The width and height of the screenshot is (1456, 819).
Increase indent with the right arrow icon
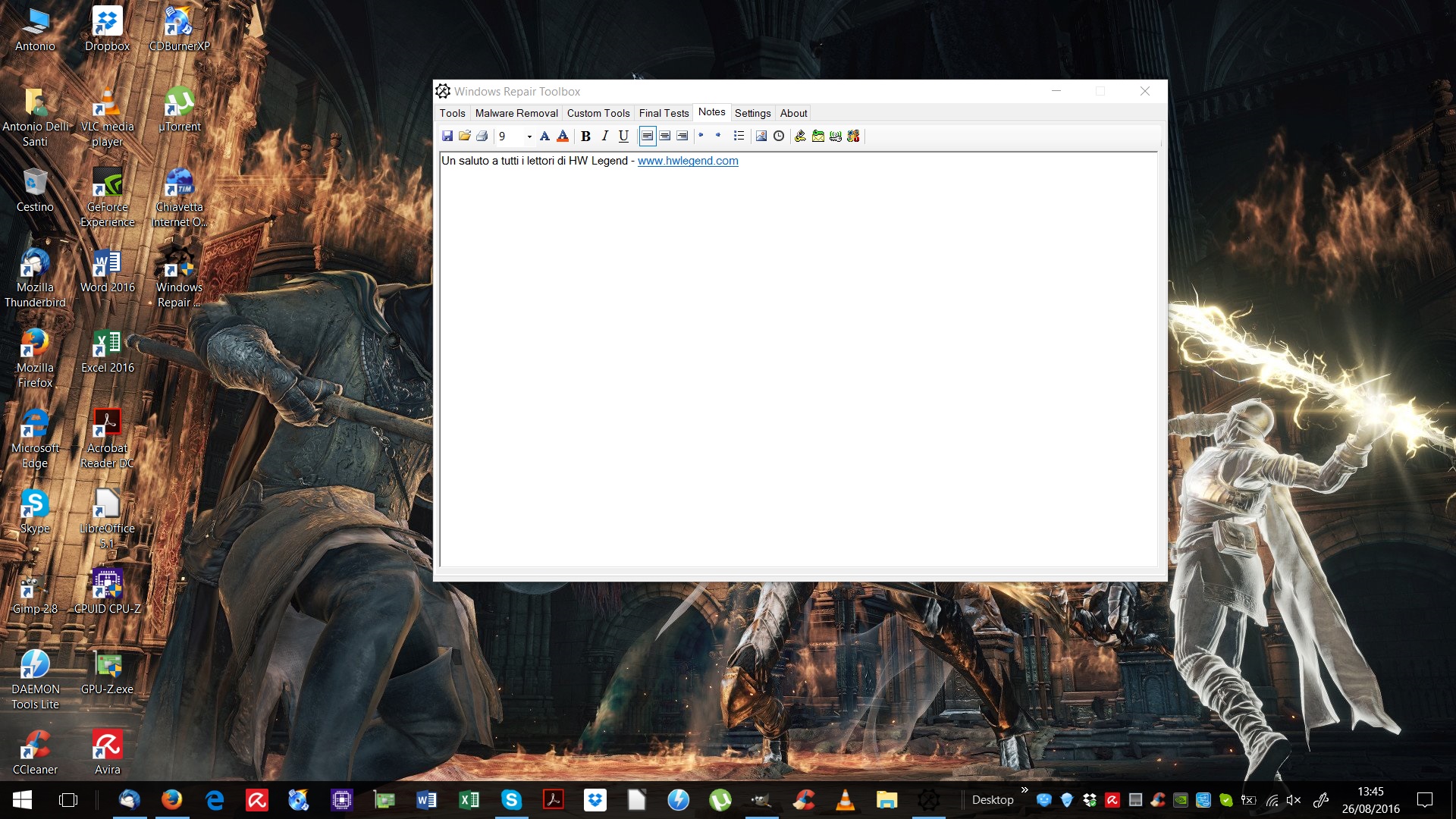point(719,136)
